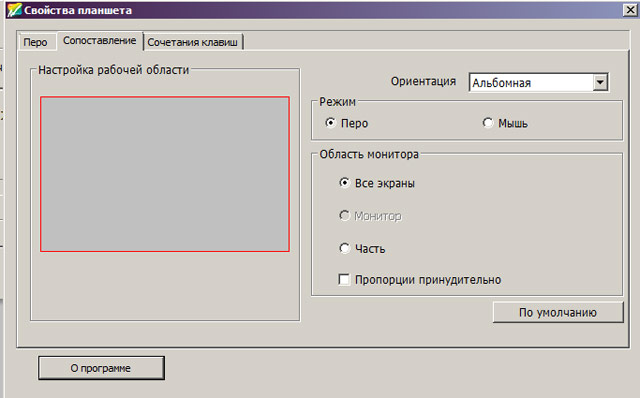Click the По умолчанию button

558,312
